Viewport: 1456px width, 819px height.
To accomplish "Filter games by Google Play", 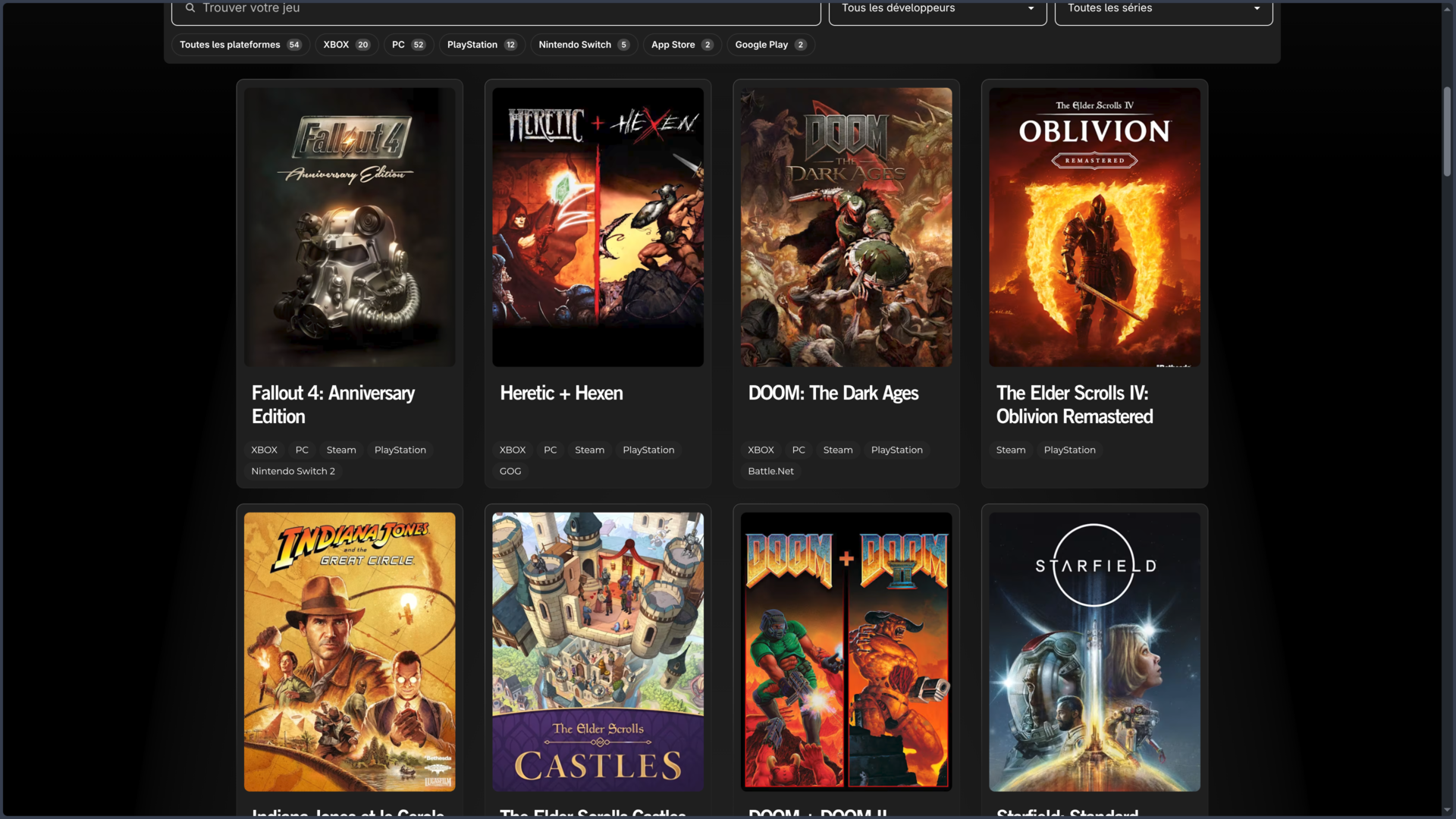I will 770,45.
